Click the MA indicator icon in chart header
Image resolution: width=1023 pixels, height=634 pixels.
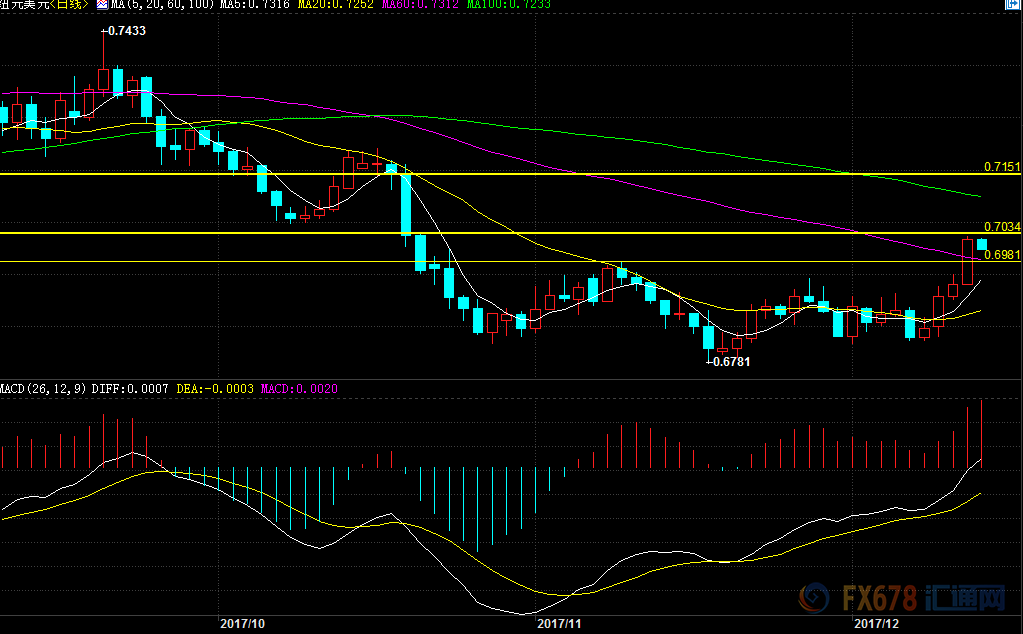click(102, 4)
